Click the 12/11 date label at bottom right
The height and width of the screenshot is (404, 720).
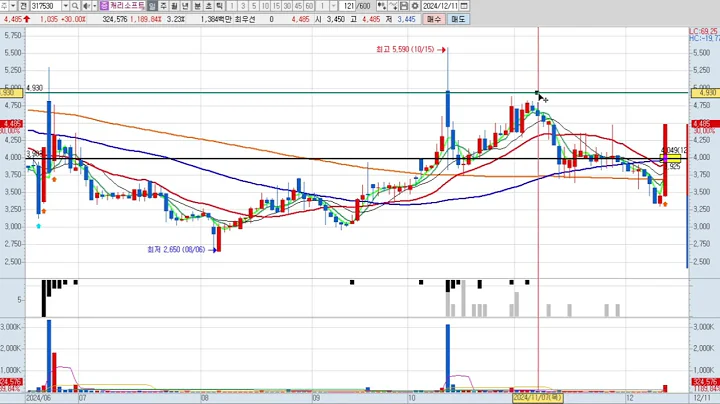click(702, 398)
